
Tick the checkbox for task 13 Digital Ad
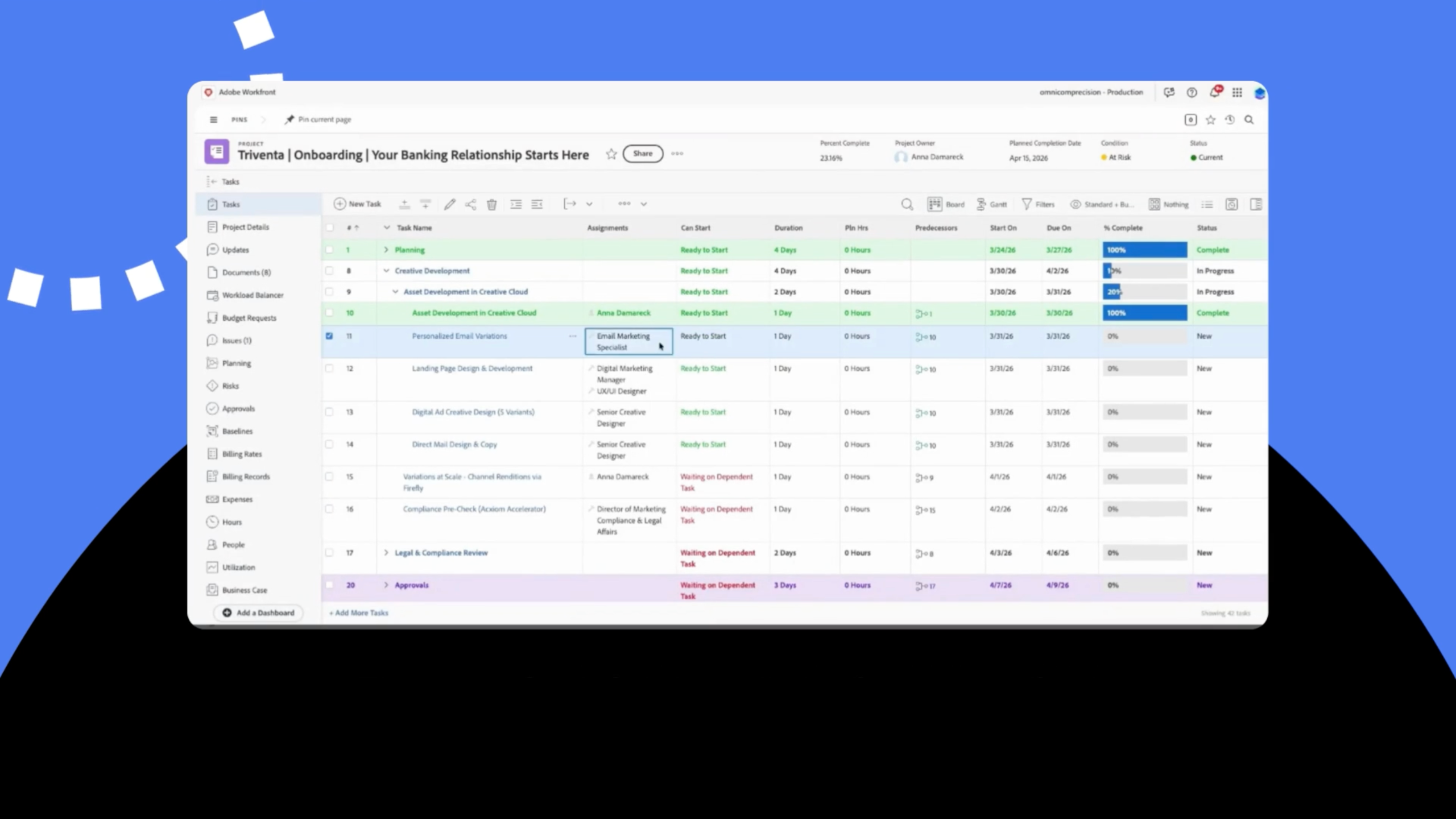(x=329, y=413)
